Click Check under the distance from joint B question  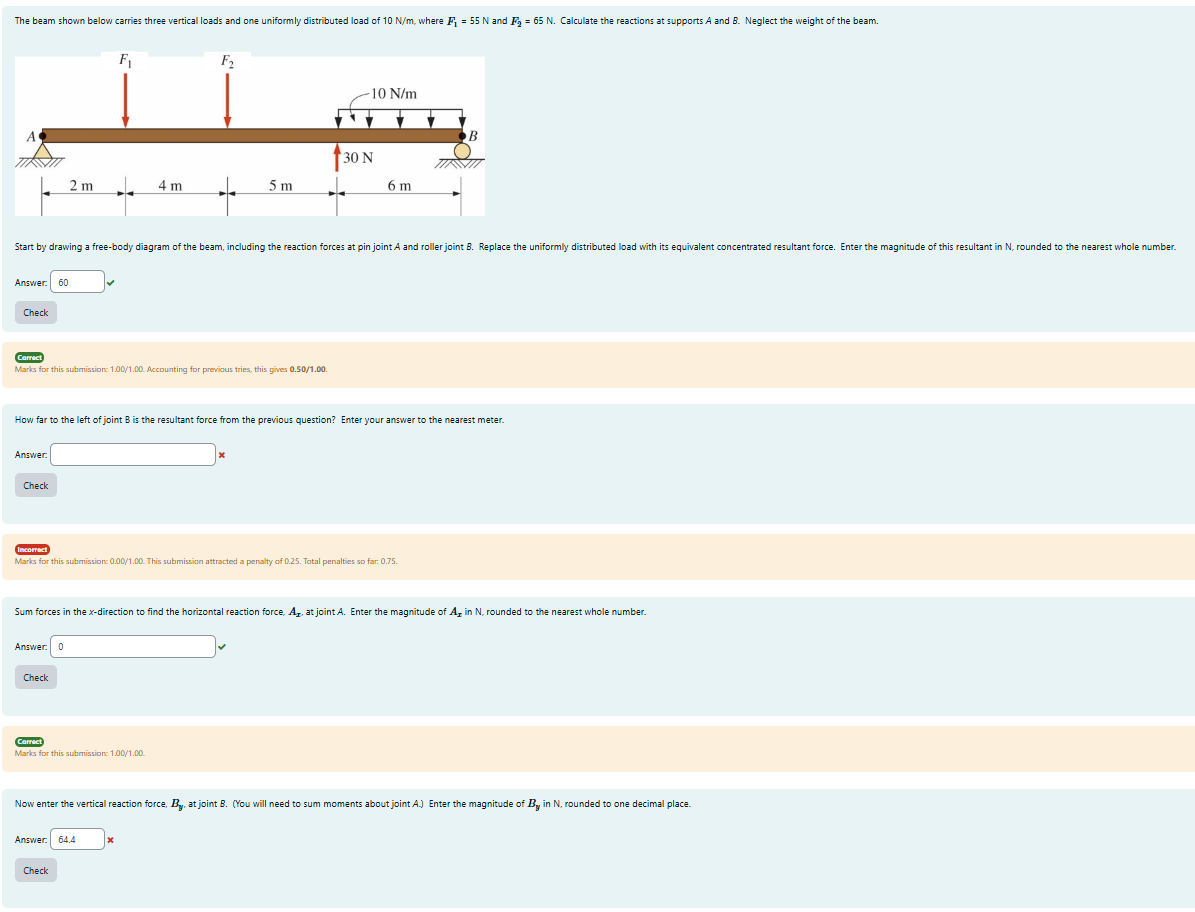click(36, 485)
